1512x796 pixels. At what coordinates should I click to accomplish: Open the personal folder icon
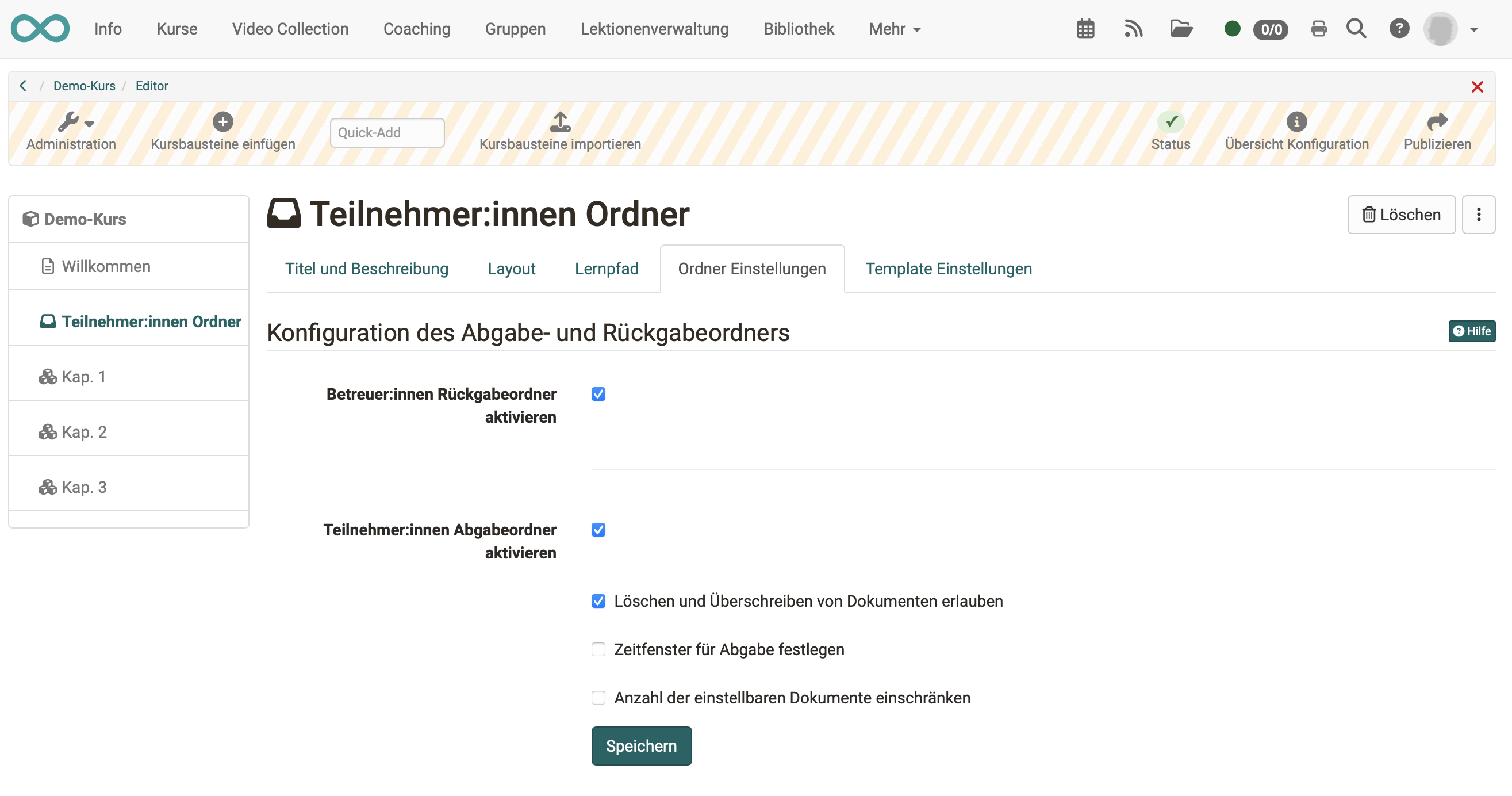click(x=1181, y=28)
